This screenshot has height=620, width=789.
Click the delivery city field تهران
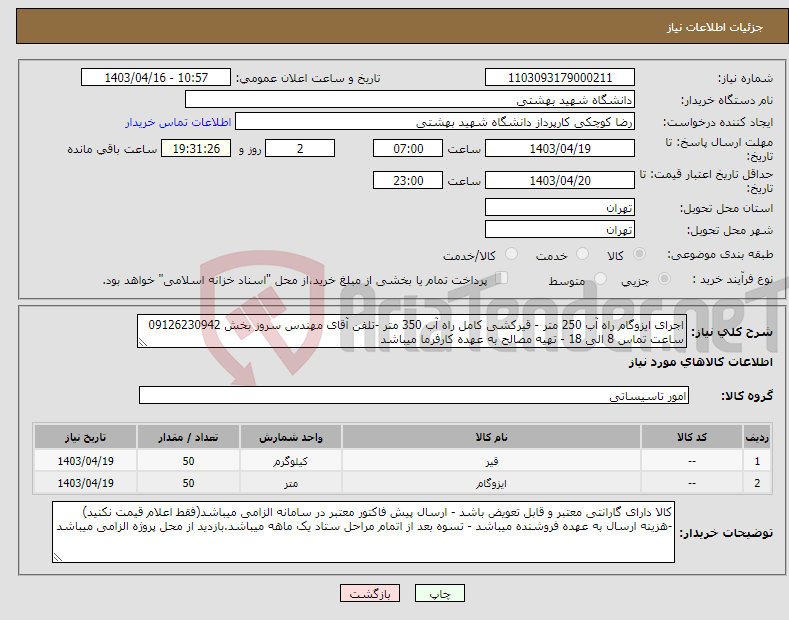pyautogui.click(x=560, y=229)
